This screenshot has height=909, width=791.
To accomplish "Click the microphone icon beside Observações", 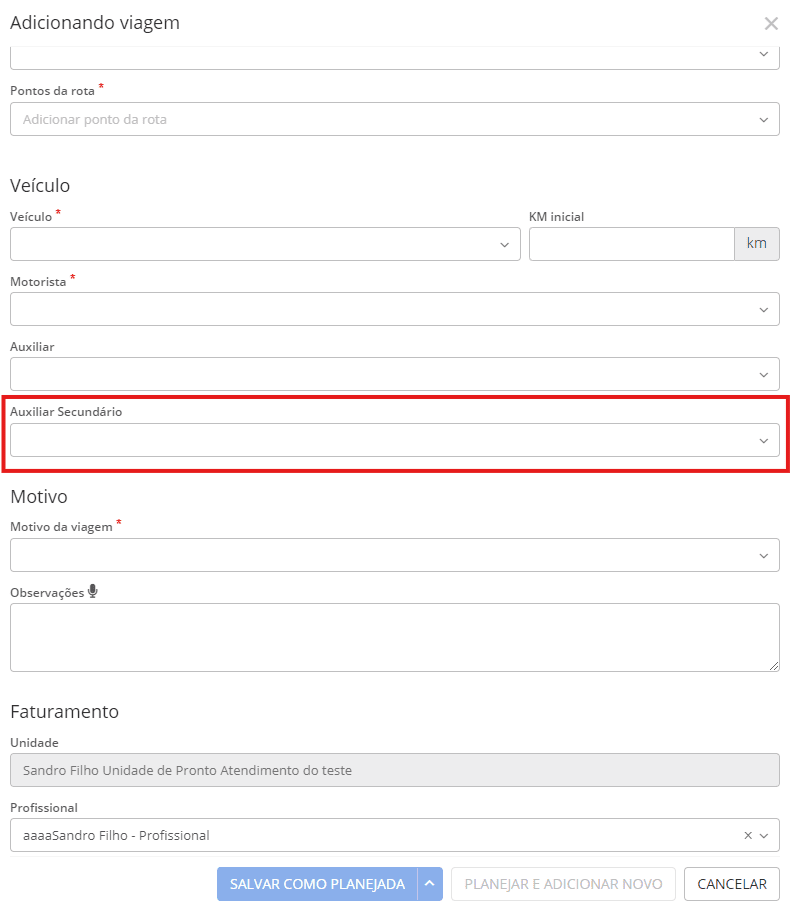I will 93,591.
